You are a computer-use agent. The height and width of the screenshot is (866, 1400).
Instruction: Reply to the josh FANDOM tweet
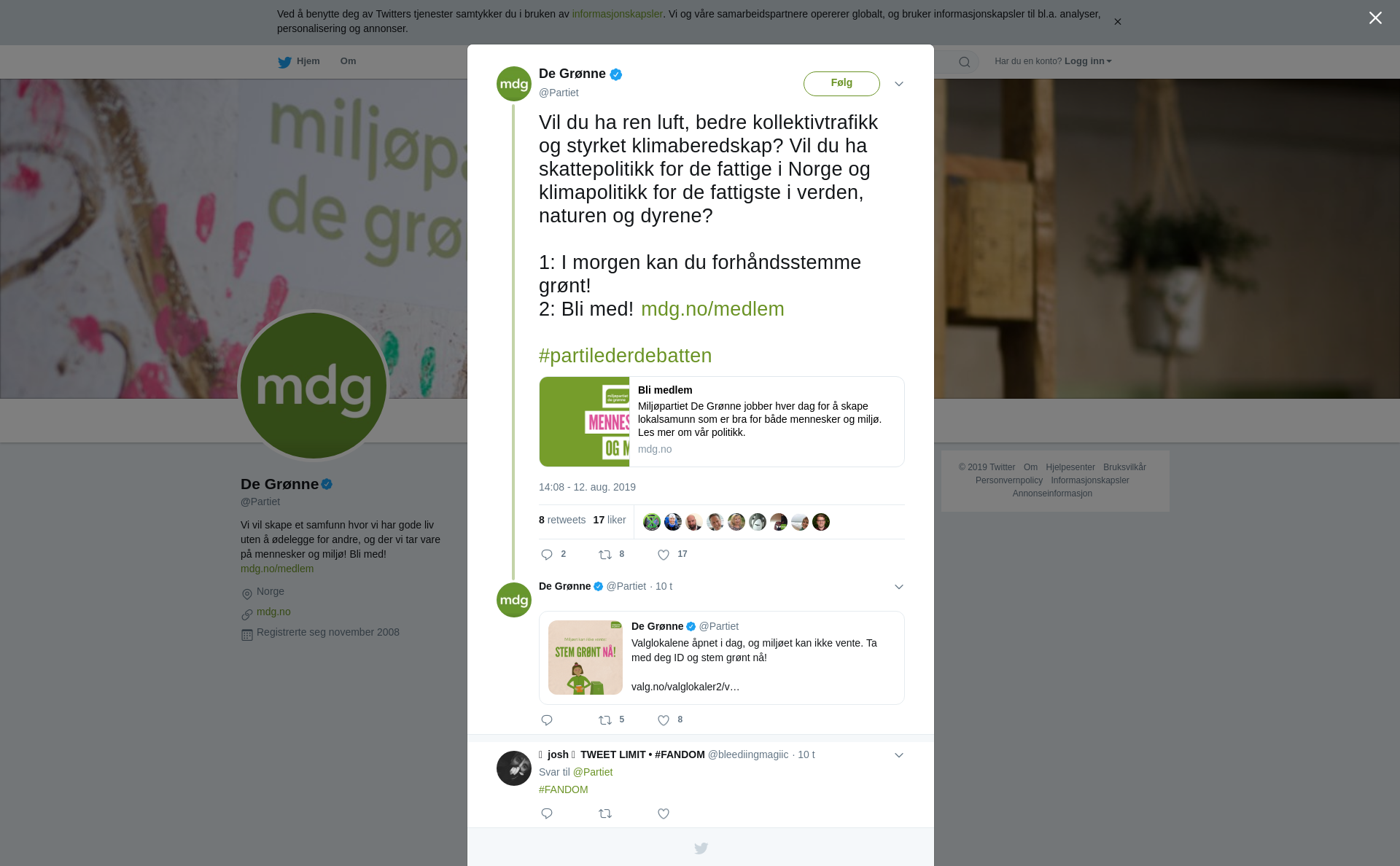pos(547,814)
